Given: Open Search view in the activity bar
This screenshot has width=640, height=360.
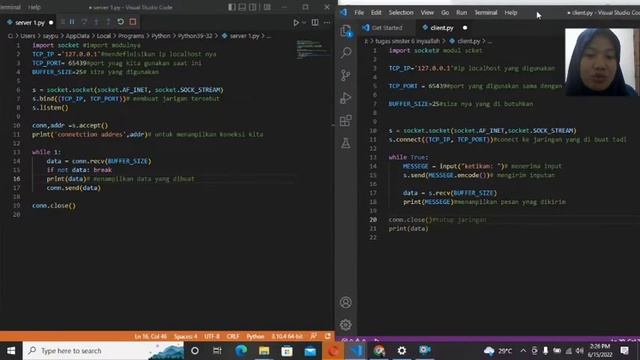Looking at the screenshot, I should coord(346,53).
